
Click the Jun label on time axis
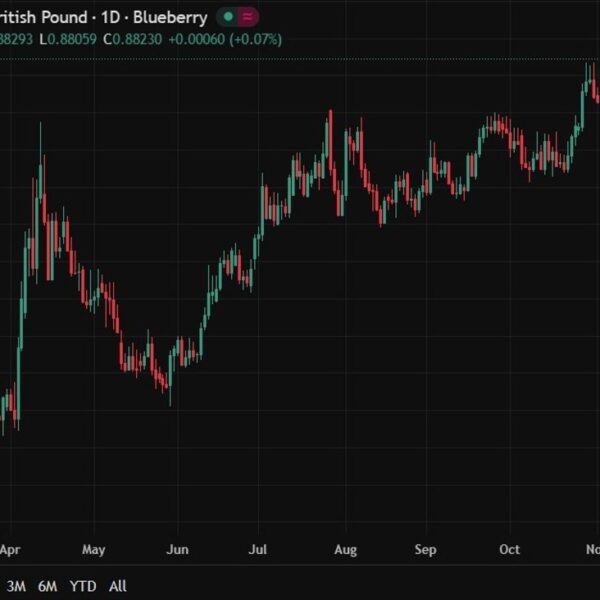pyautogui.click(x=177, y=550)
